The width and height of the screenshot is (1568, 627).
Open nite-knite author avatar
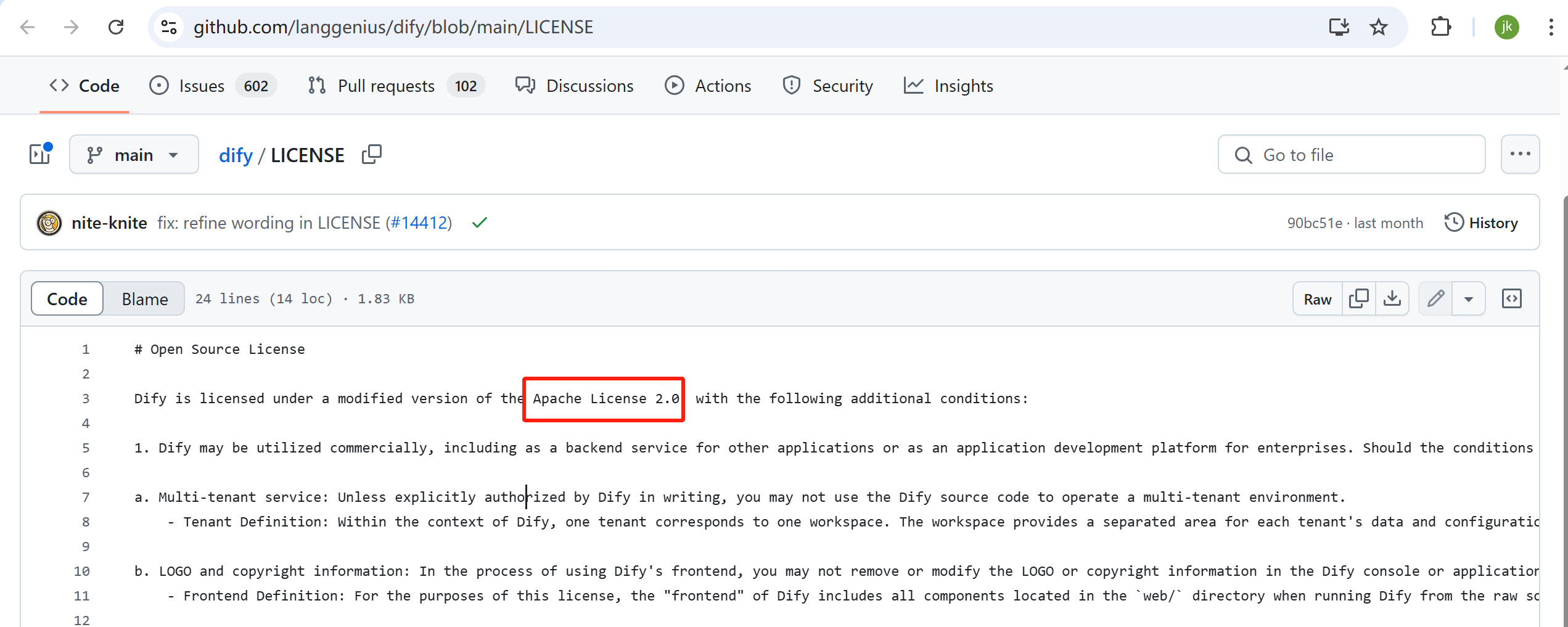(49, 223)
